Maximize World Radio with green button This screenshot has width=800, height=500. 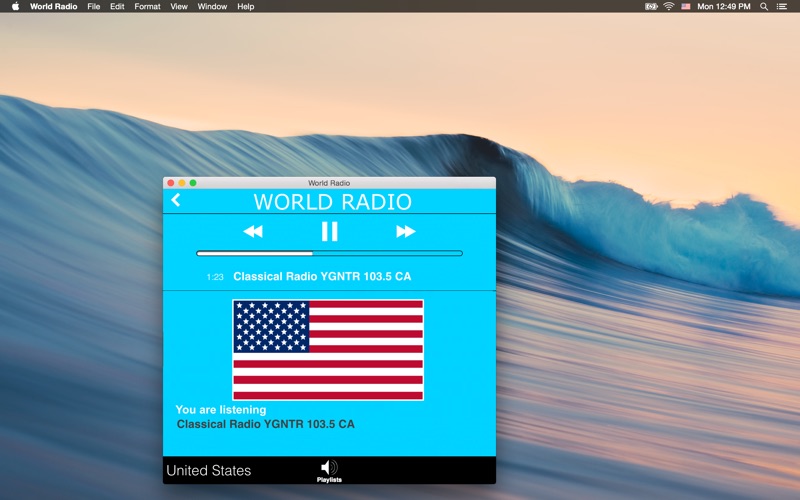(x=193, y=183)
